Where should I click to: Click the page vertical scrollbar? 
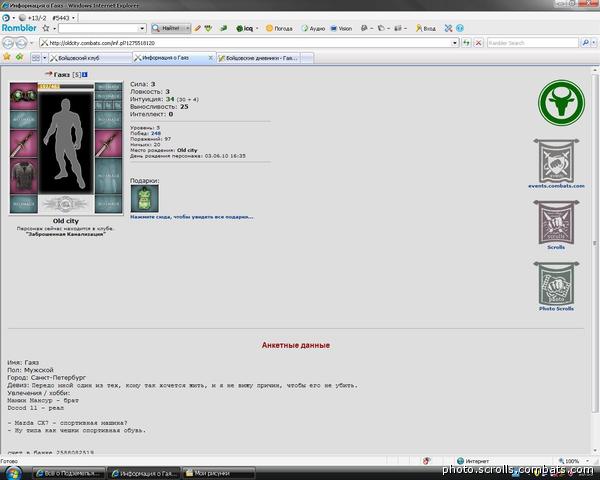pos(595,242)
